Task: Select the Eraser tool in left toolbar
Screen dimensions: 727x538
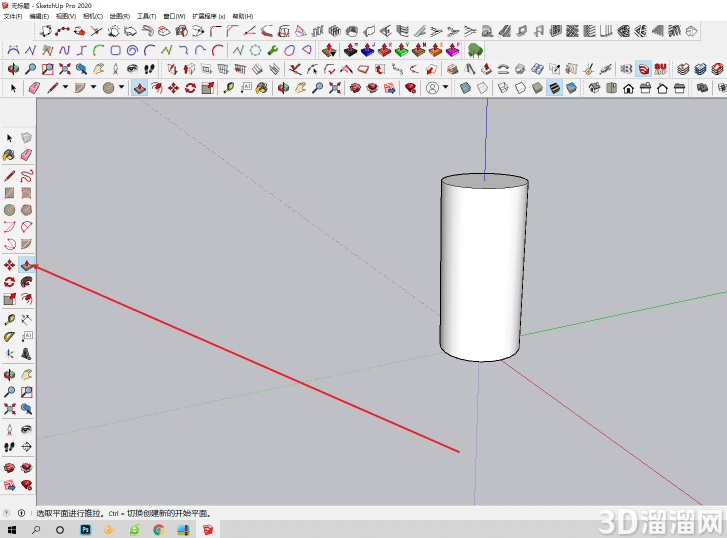Action: click(x=26, y=155)
